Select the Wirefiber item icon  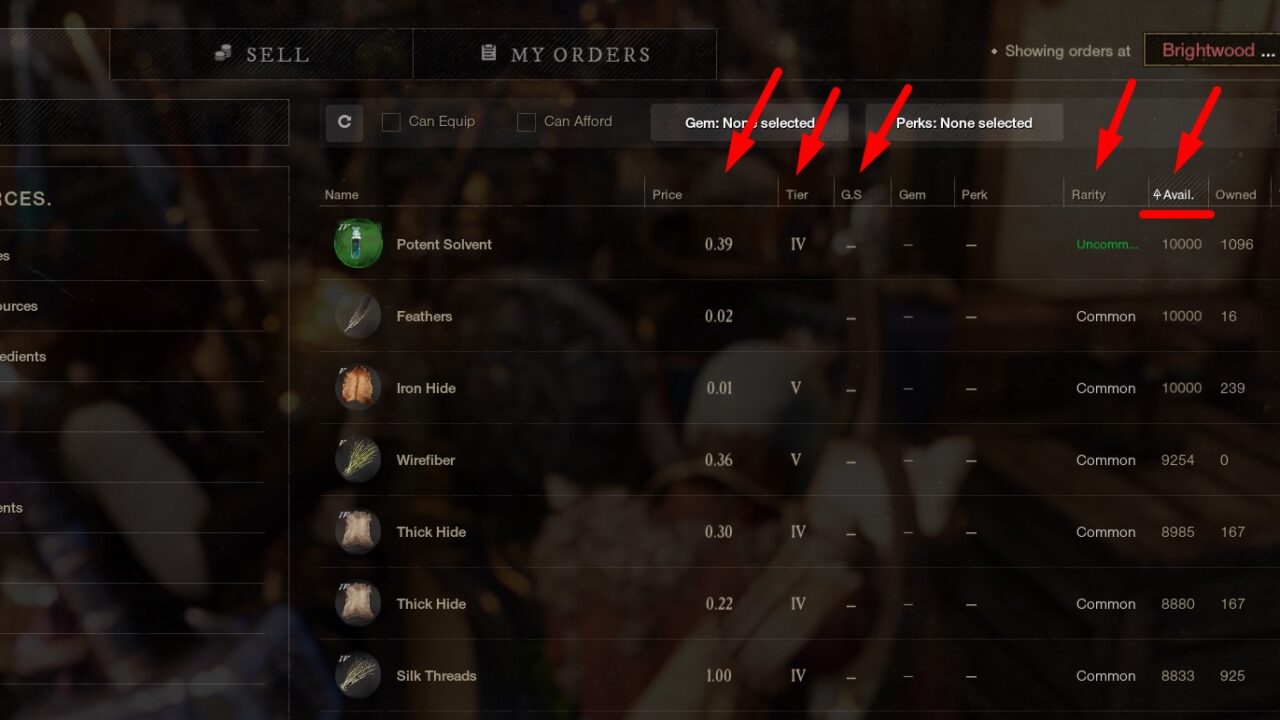(x=358, y=460)
